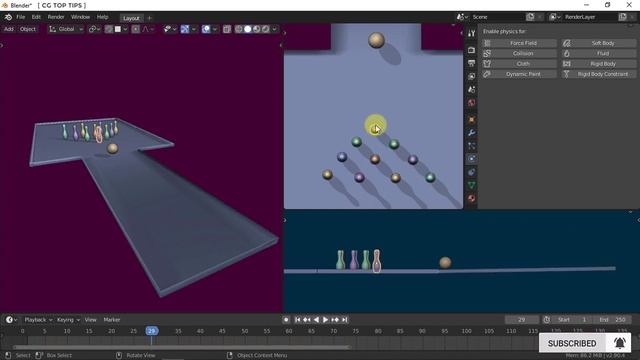Image resolution: width=640 pixels, height=360 pixels.
Task: Select the Layout workspace tab
Action: (131, 18)
